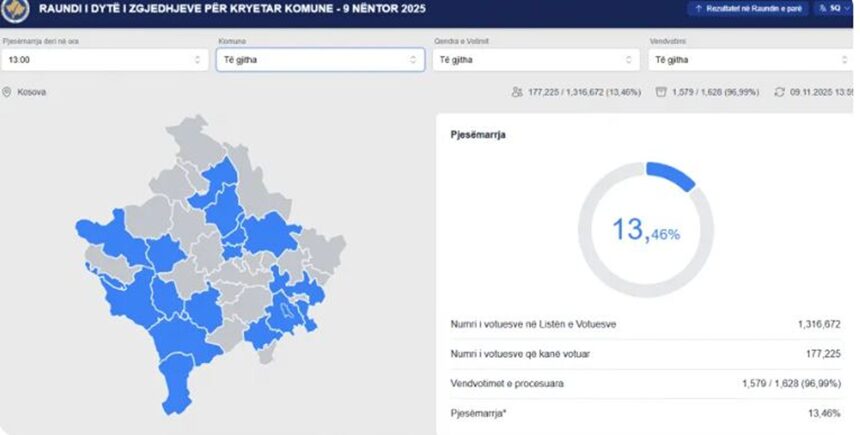The height and width of the screenshot is (435, 860).
Task: Click the refresh timestamp icon
Action: click(780, 92)
